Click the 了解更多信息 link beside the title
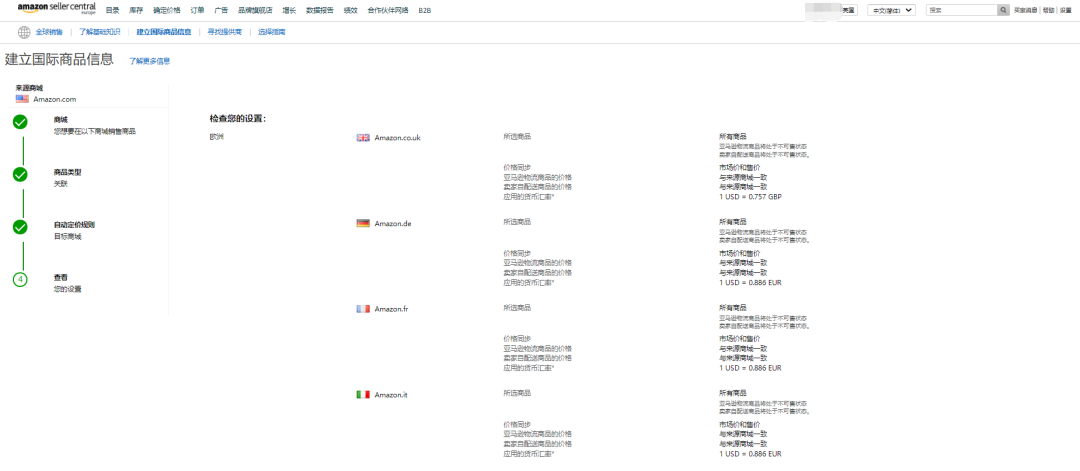This screenshot has width=1080, height=471. point(149,61)
